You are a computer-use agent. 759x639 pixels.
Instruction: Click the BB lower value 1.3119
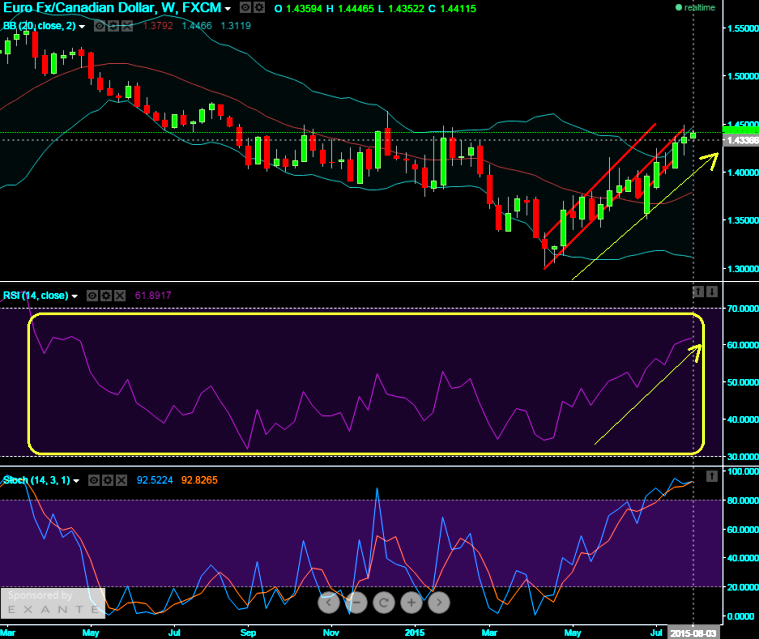click(236, 26)
